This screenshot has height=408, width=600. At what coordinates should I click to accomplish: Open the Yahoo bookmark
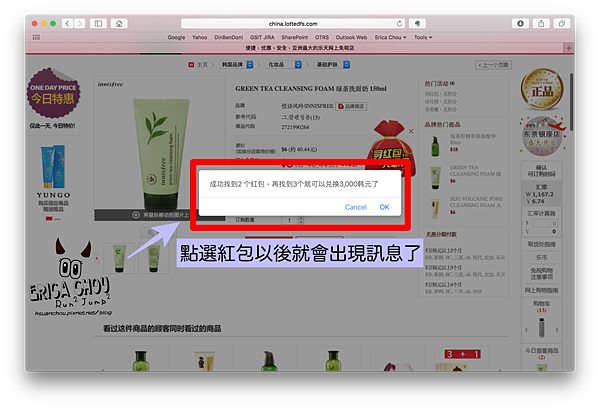tap(199, 37)
